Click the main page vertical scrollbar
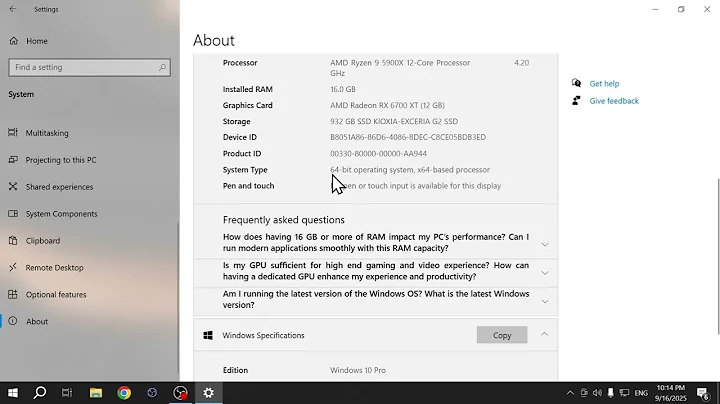 click(718, 256)
